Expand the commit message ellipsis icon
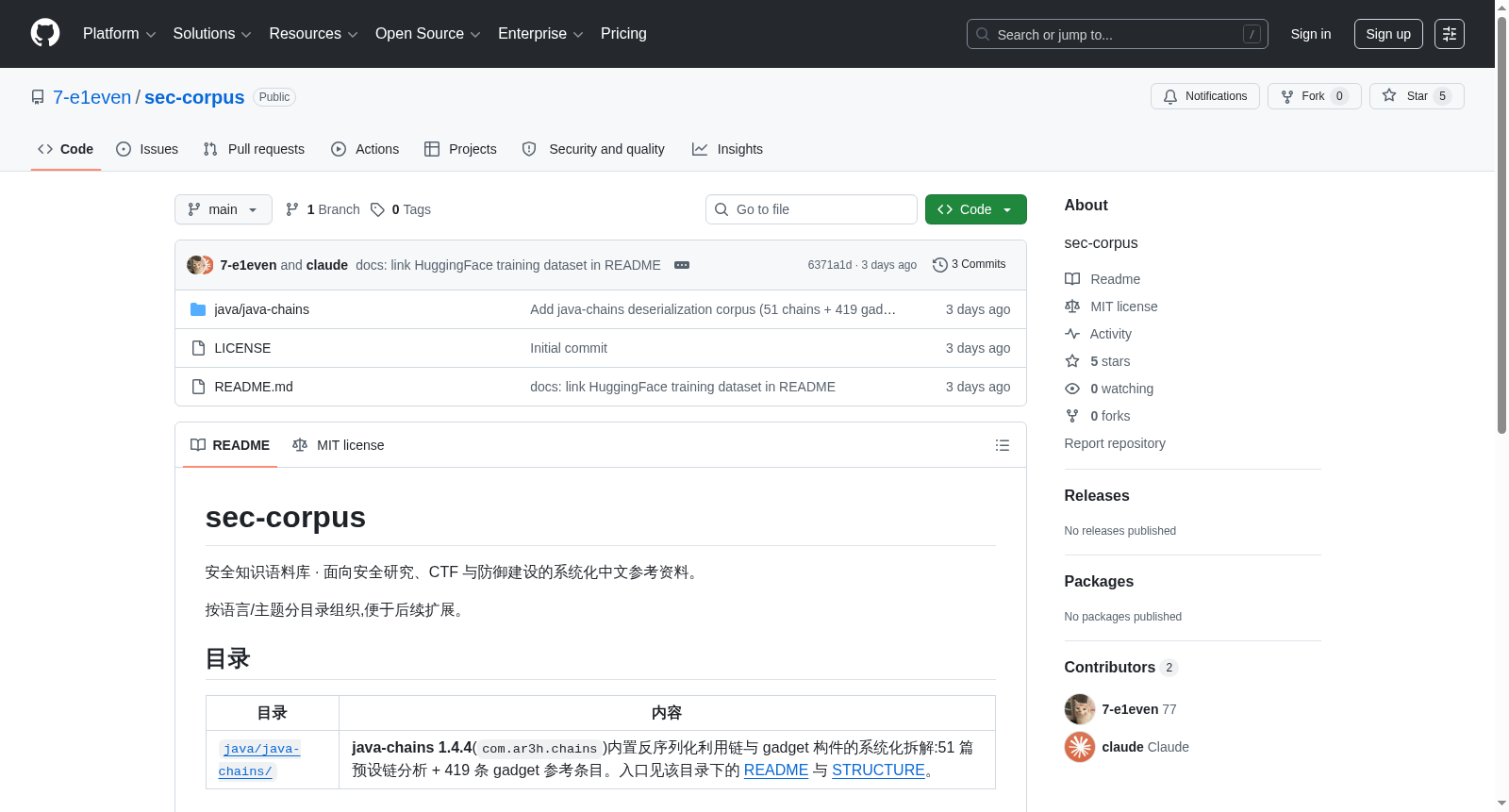Screen dimensions: 1509x812 pyautogui.click(x=682, y=265)
